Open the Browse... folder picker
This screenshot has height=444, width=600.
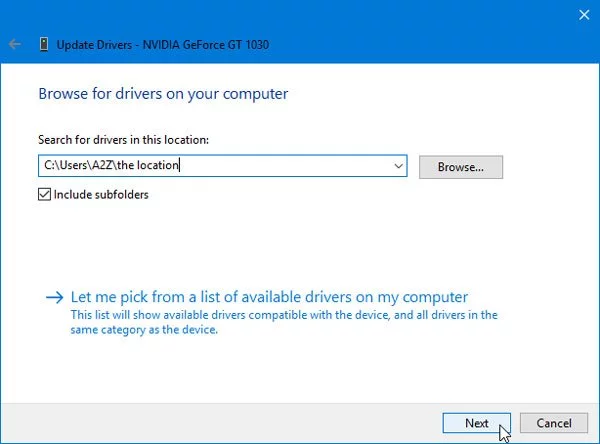[460, 167]
